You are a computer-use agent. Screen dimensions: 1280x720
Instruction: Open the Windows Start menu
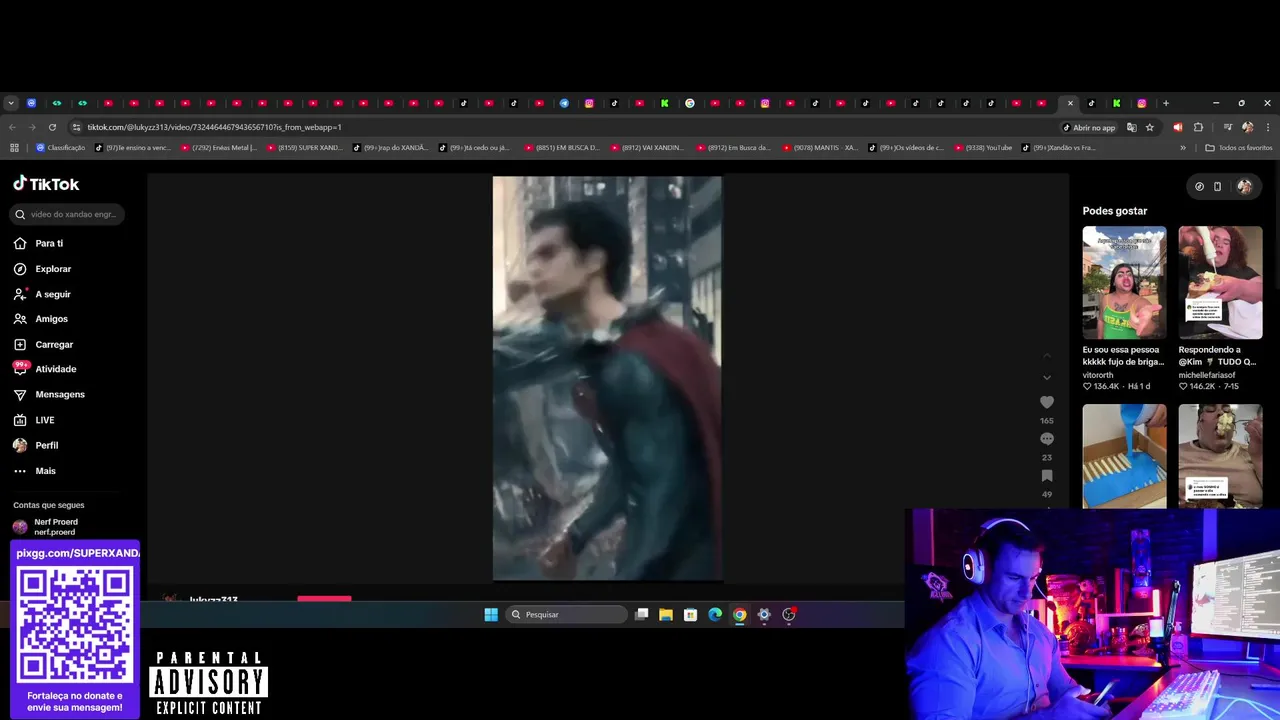491,614
